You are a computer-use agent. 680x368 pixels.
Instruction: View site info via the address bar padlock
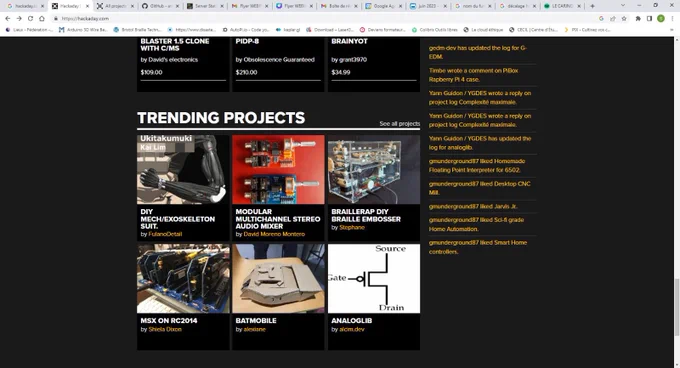coord(56,19)
